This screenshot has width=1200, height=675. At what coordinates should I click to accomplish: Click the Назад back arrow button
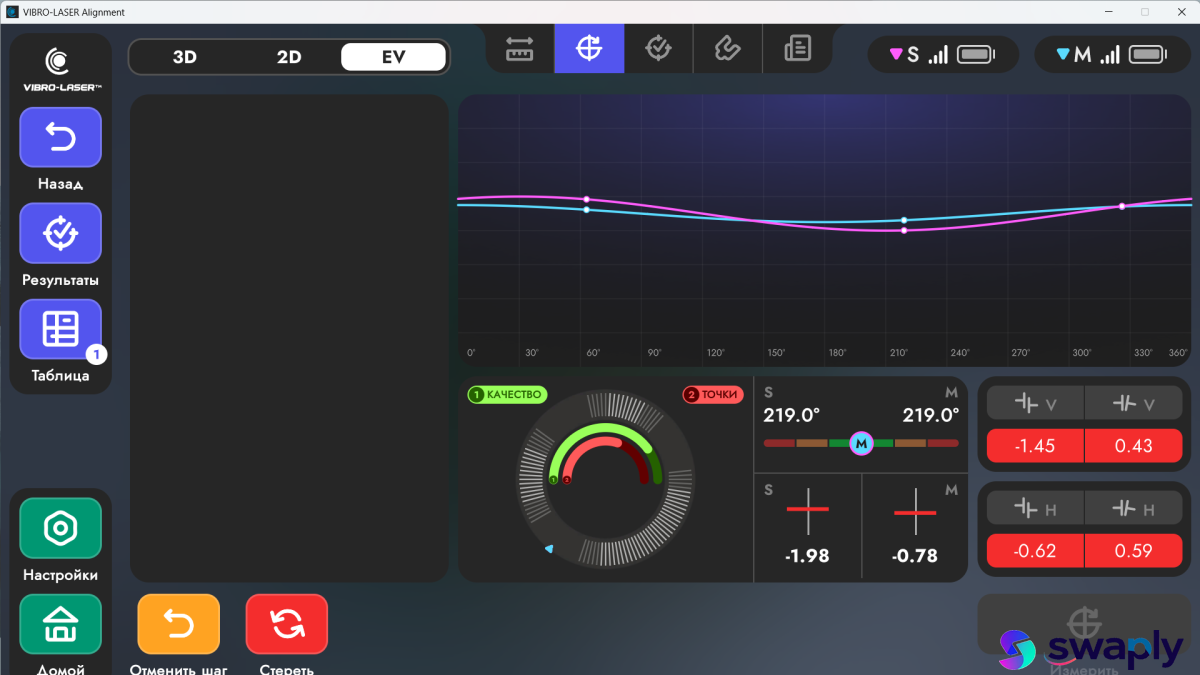[61, 137]
